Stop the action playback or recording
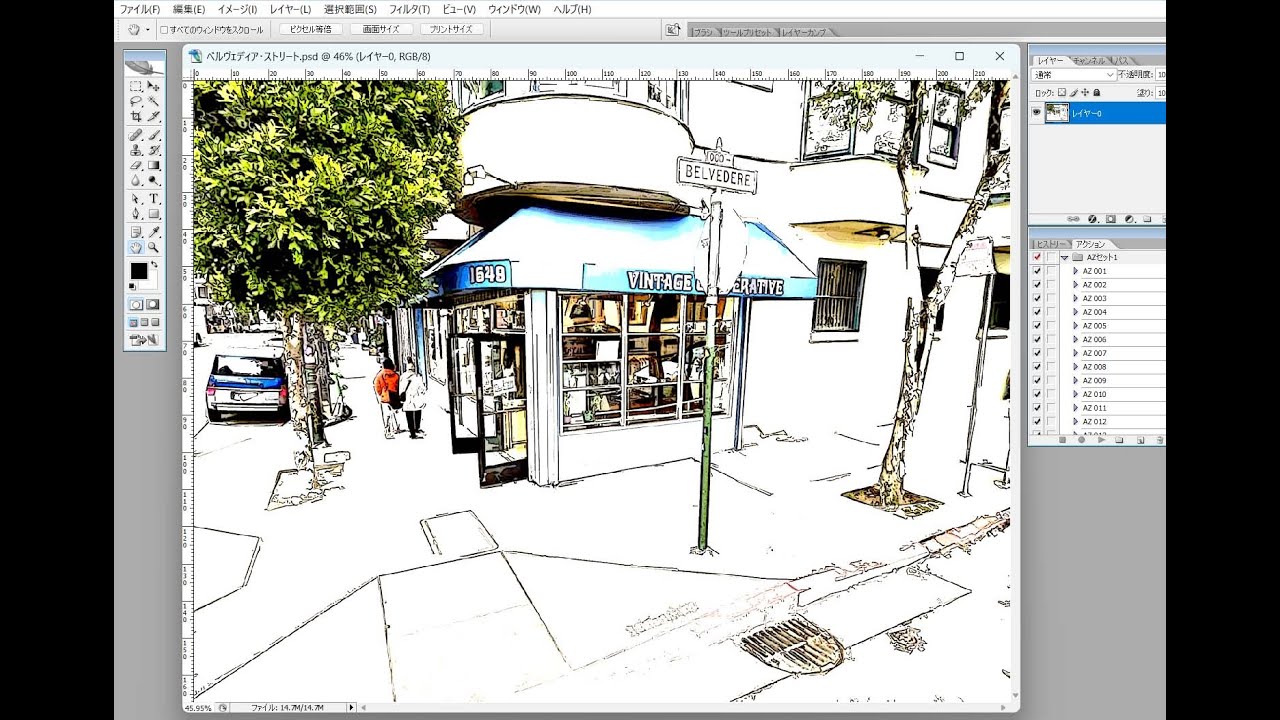Image resolution: width=1280 pixels, height=720 pixels. 1063,440
